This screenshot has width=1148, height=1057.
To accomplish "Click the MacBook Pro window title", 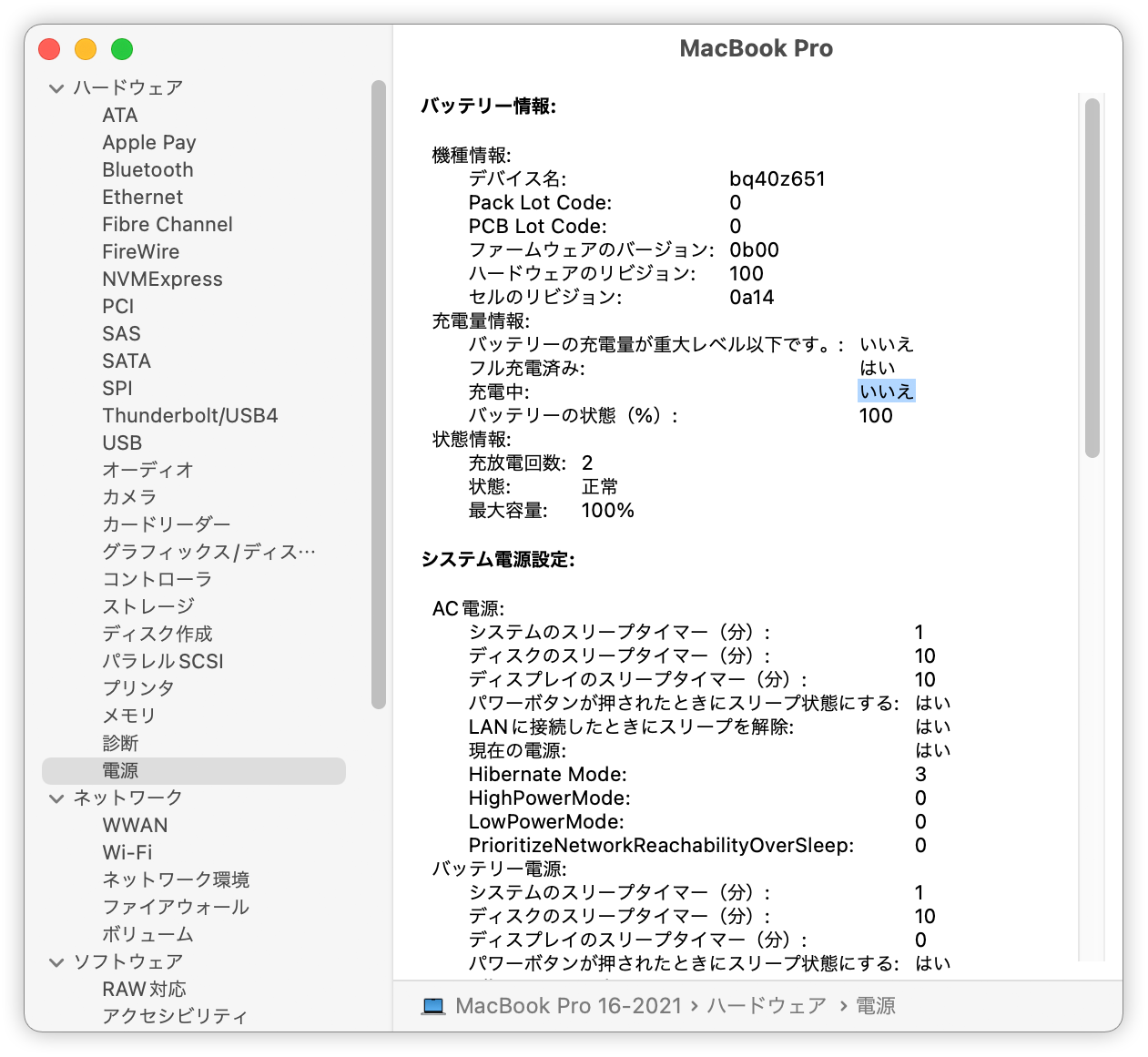I will click(757, 48).
